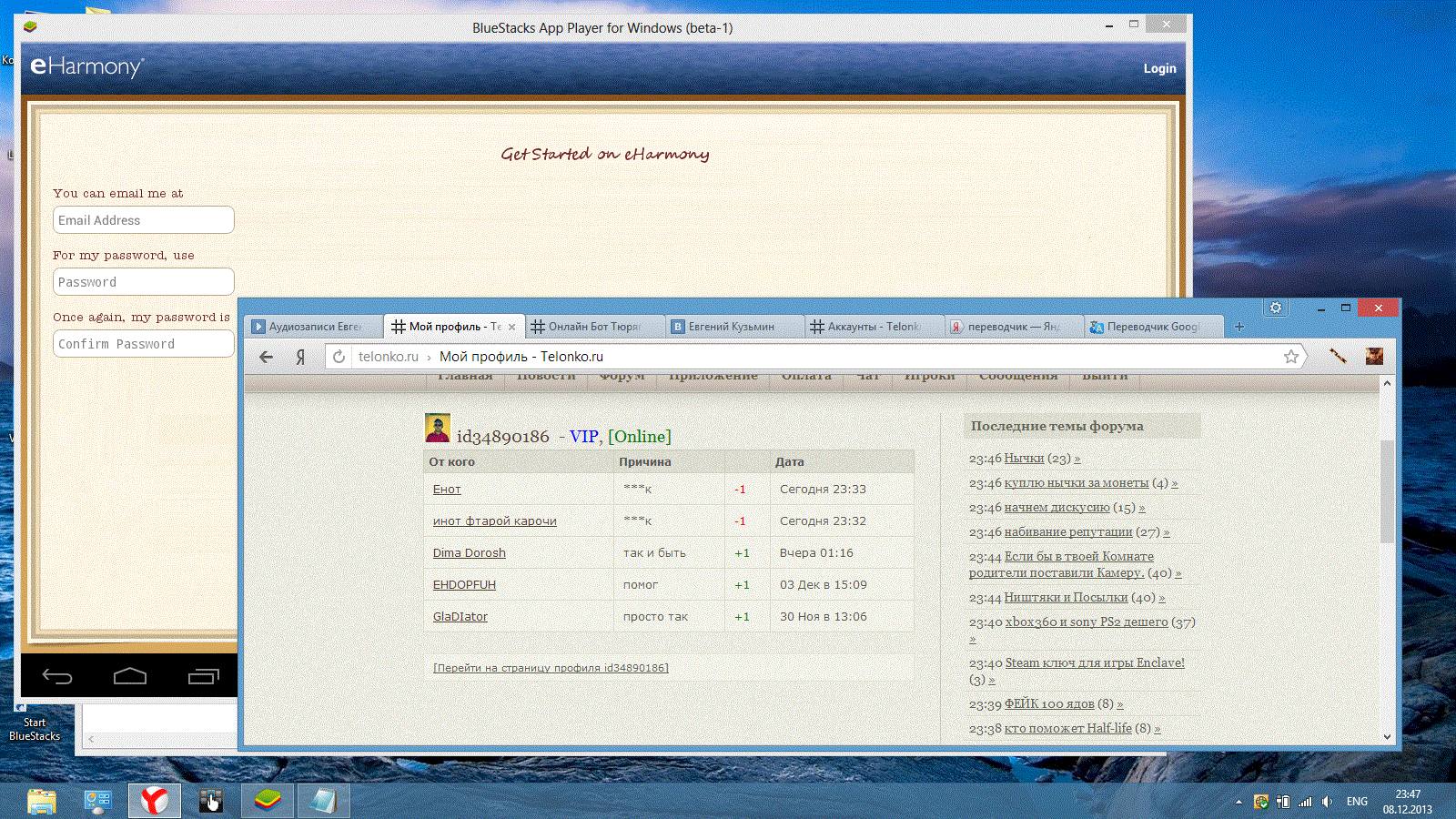Focus the Password field in eHarmony
1456x819 pixels.
coord(144,282)
